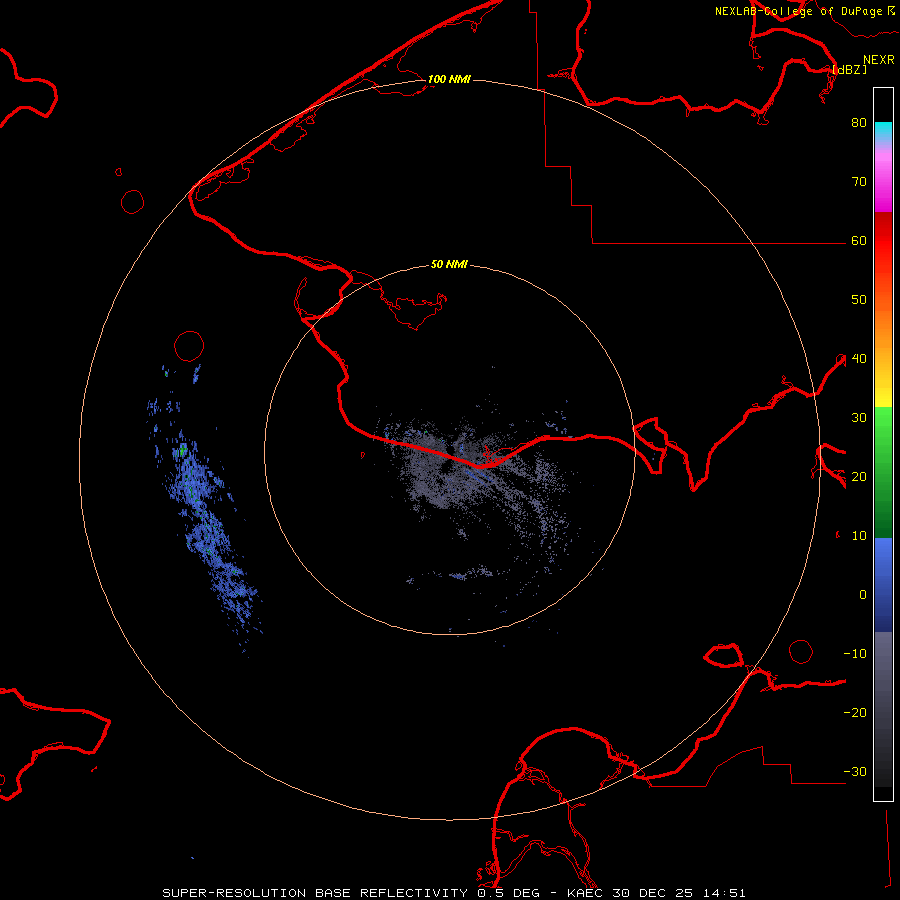Viewport: 900px width, 900px height.
Task: Click the -30 value on the dBZ scale
Action: pyautogui.click(x=855, y=771)
